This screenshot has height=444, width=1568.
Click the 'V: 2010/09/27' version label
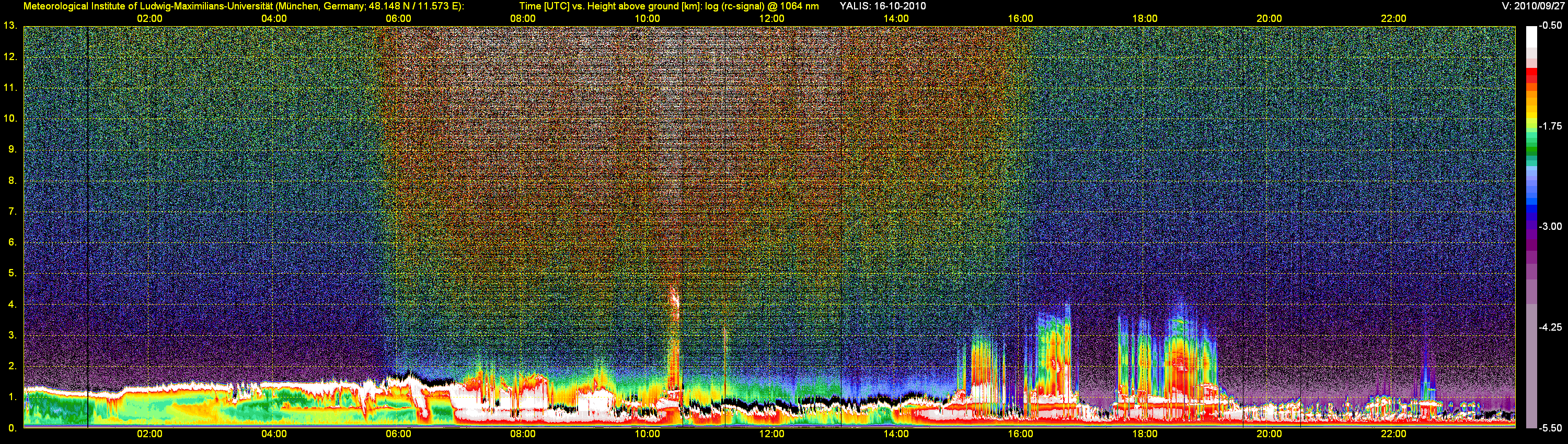click(x=1531, y=6)
